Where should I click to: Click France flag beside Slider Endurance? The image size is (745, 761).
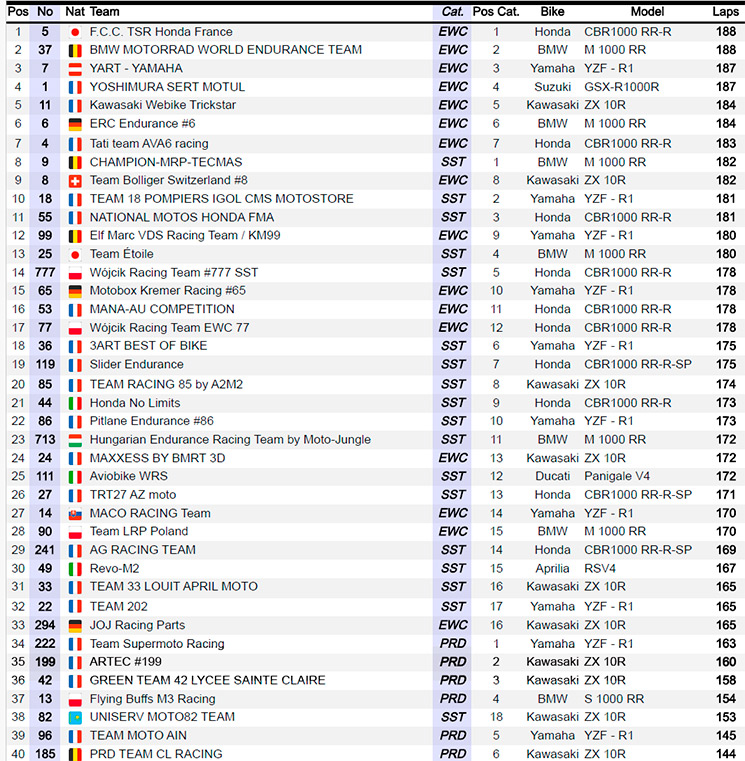(x=75, y=365)
